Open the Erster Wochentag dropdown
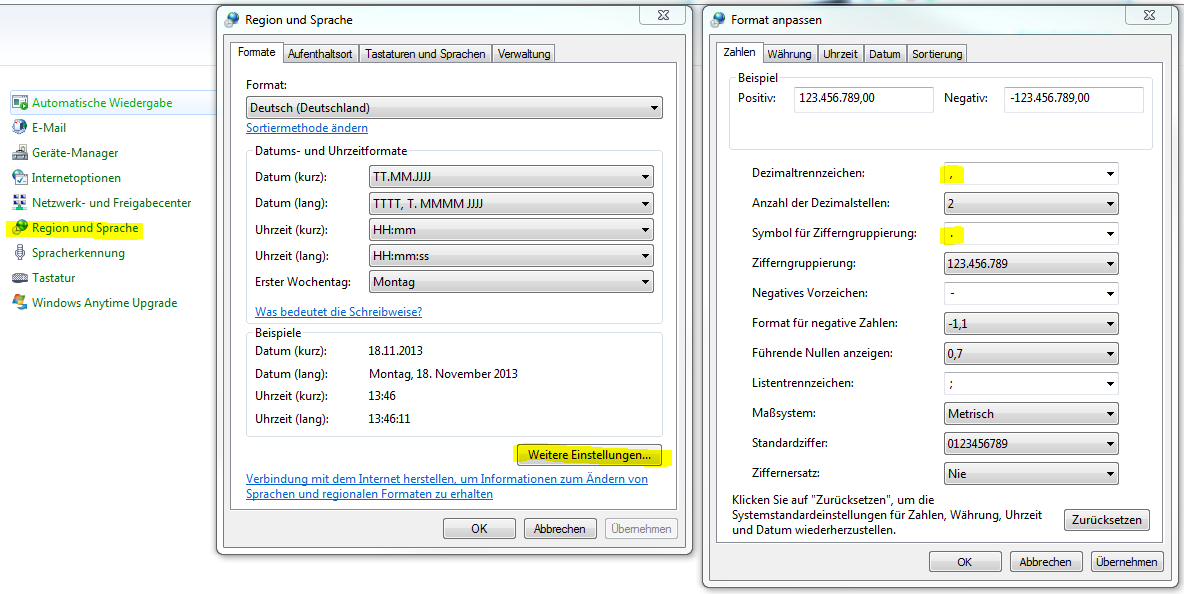Viewport: 1184px width, 594px height. [511, 282]
